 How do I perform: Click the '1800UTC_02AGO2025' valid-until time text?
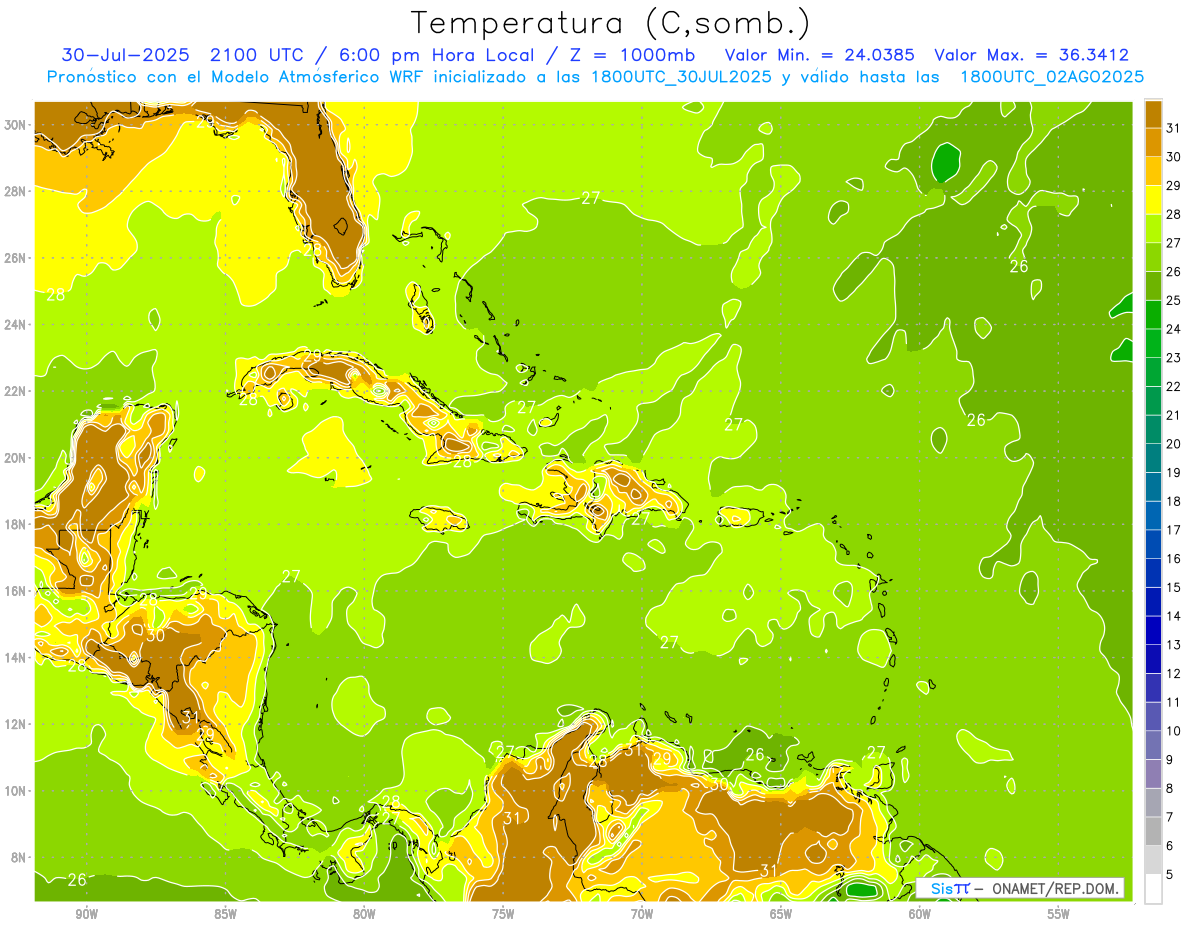pyautogui.click(x=1052, y=77)
